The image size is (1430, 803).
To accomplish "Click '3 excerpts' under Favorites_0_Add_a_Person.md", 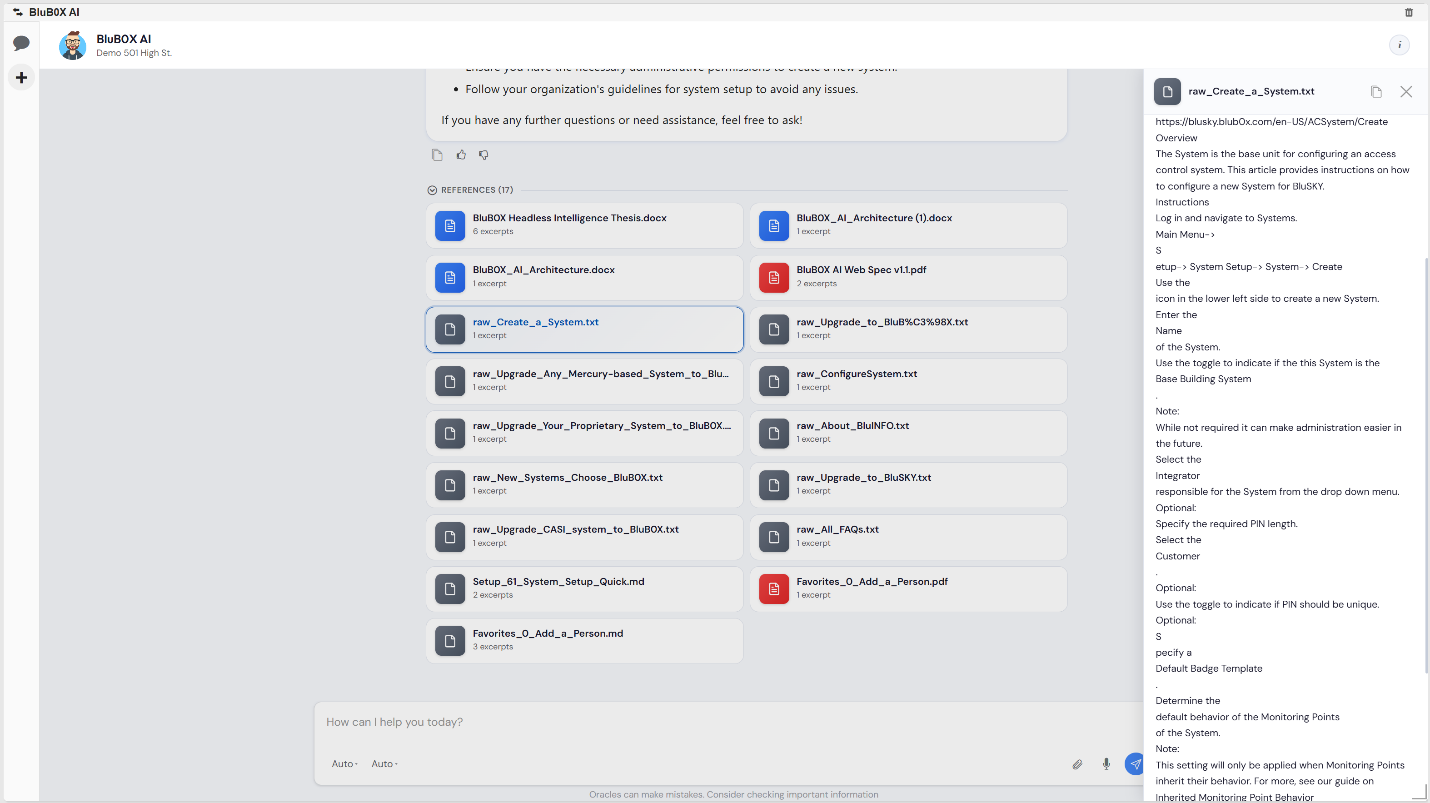I will [x=493, y=647].
